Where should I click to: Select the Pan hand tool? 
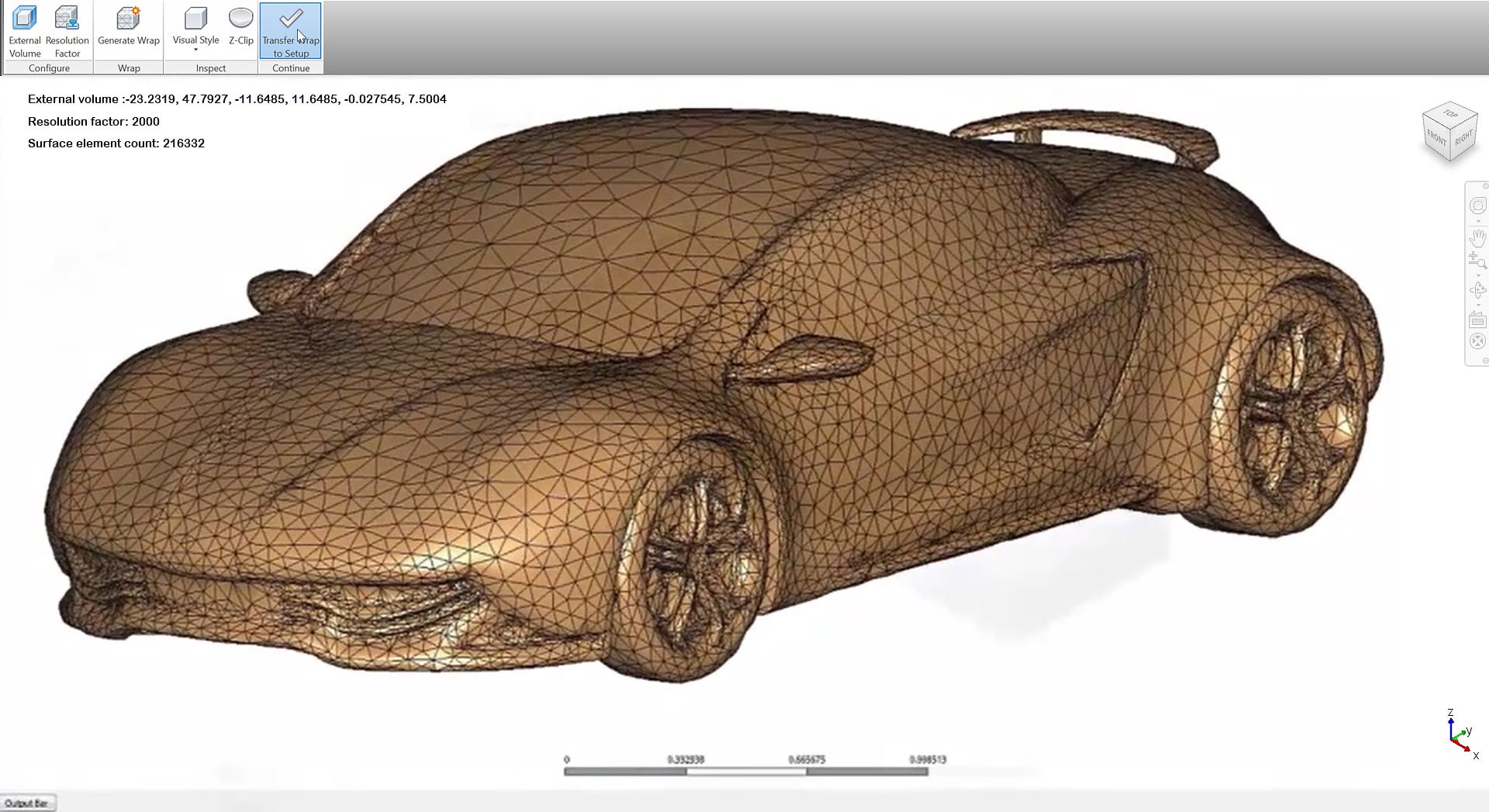(x=1477, y=237)
